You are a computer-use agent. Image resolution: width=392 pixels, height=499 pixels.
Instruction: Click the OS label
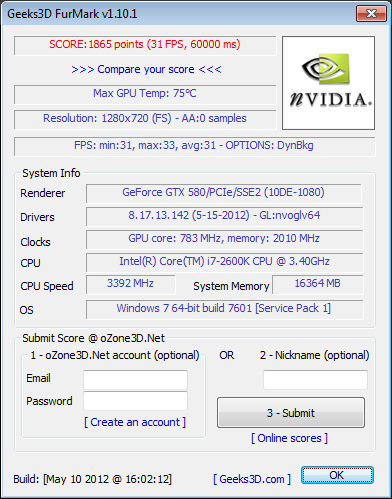click(x=26, y=310)
